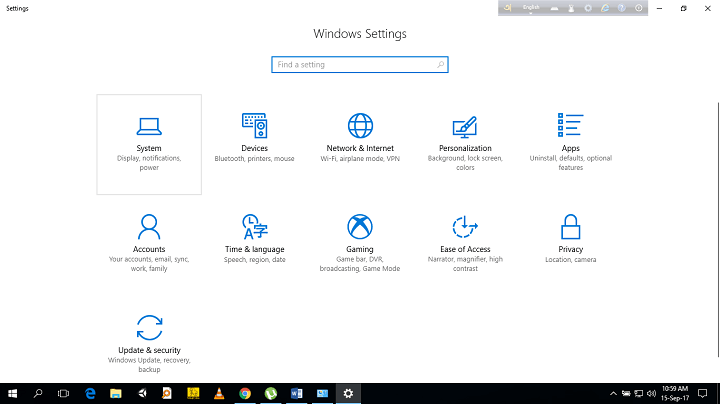Open Network & Internet globe icon

(360, 126)
